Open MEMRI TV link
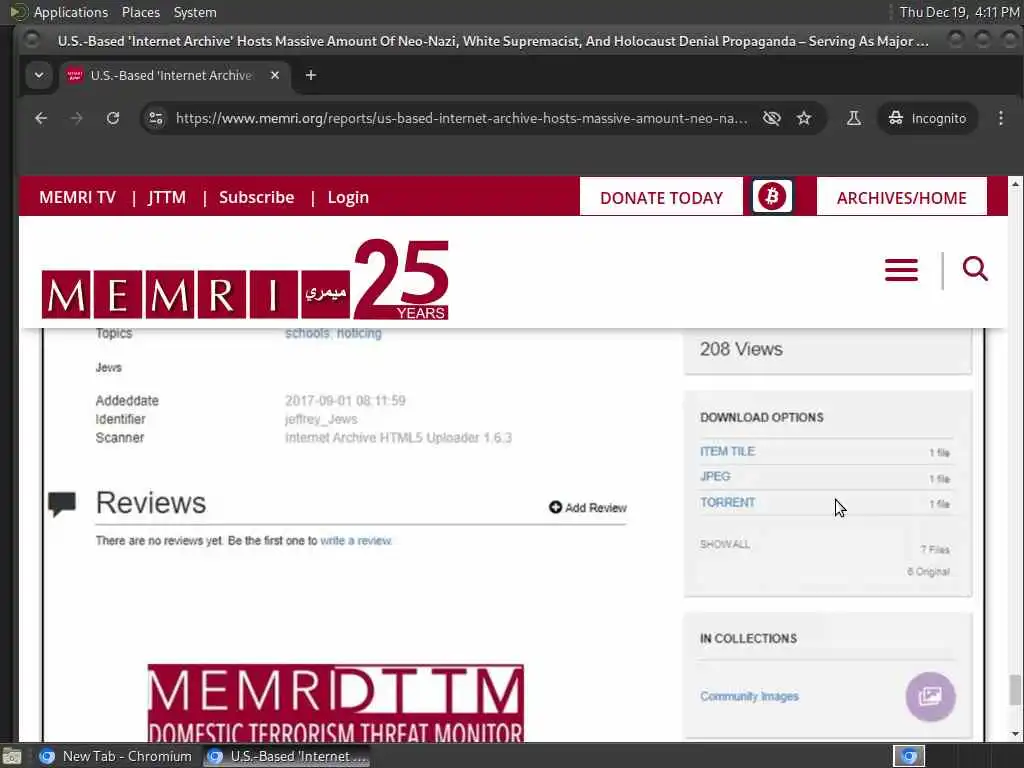Screen dimensions: 1024x768 77,197
